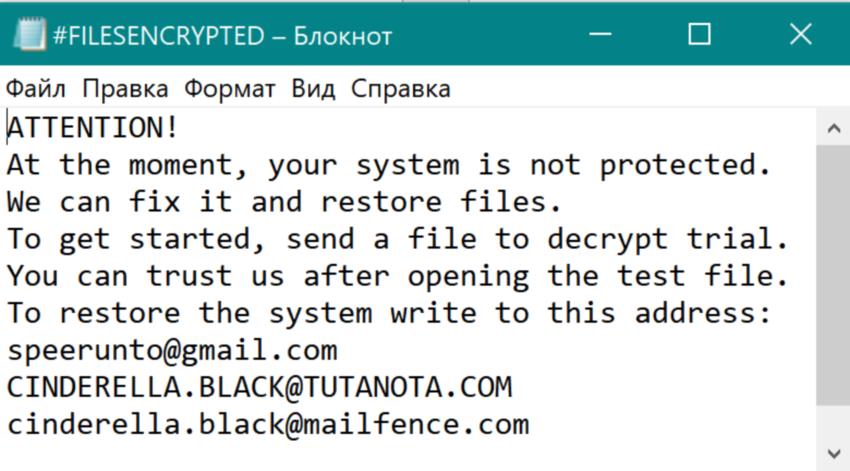The height and width of the screenshot is (471, 850).
Task: Click the scroll up arrow
Action: pyautogui.click(x=832, y=128)
